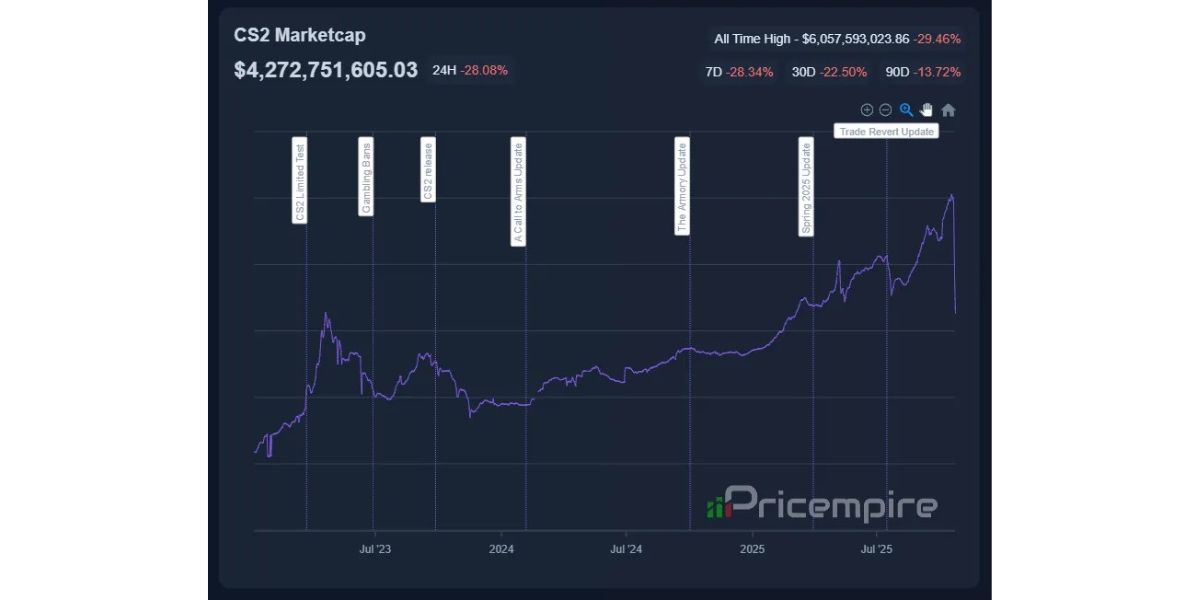The image size is (1200, 600).
Task: Toggle the 30D percentage view
Action: point(826,72)
